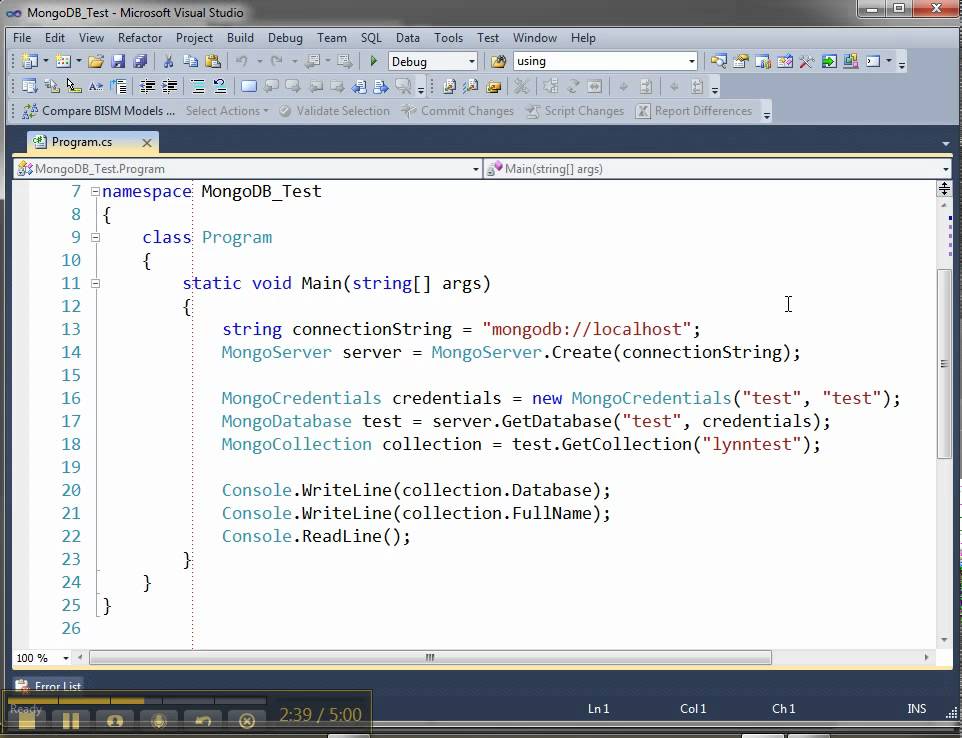Open the Properties Window toolbar icon
The image size is (962, 738).
coord(741,61)
